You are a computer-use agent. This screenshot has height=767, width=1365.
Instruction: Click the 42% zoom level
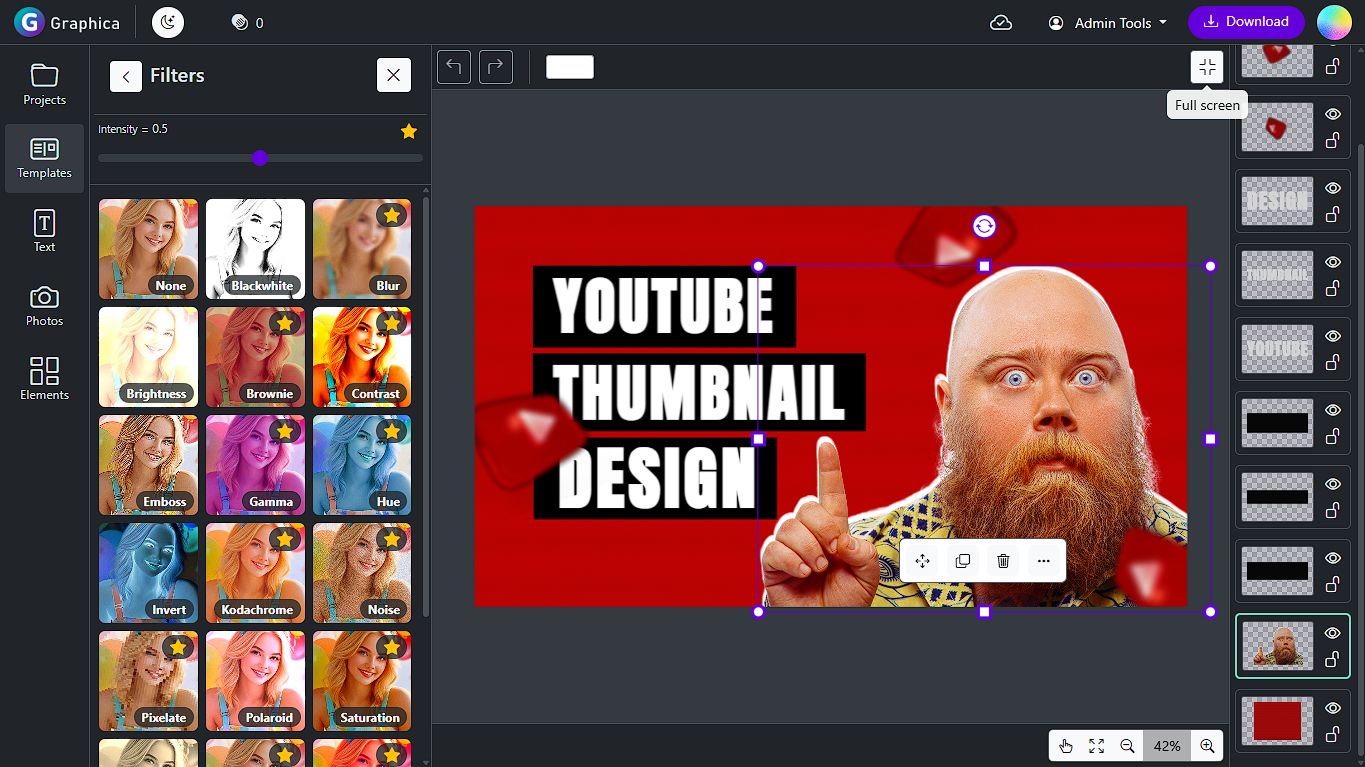1167,746
